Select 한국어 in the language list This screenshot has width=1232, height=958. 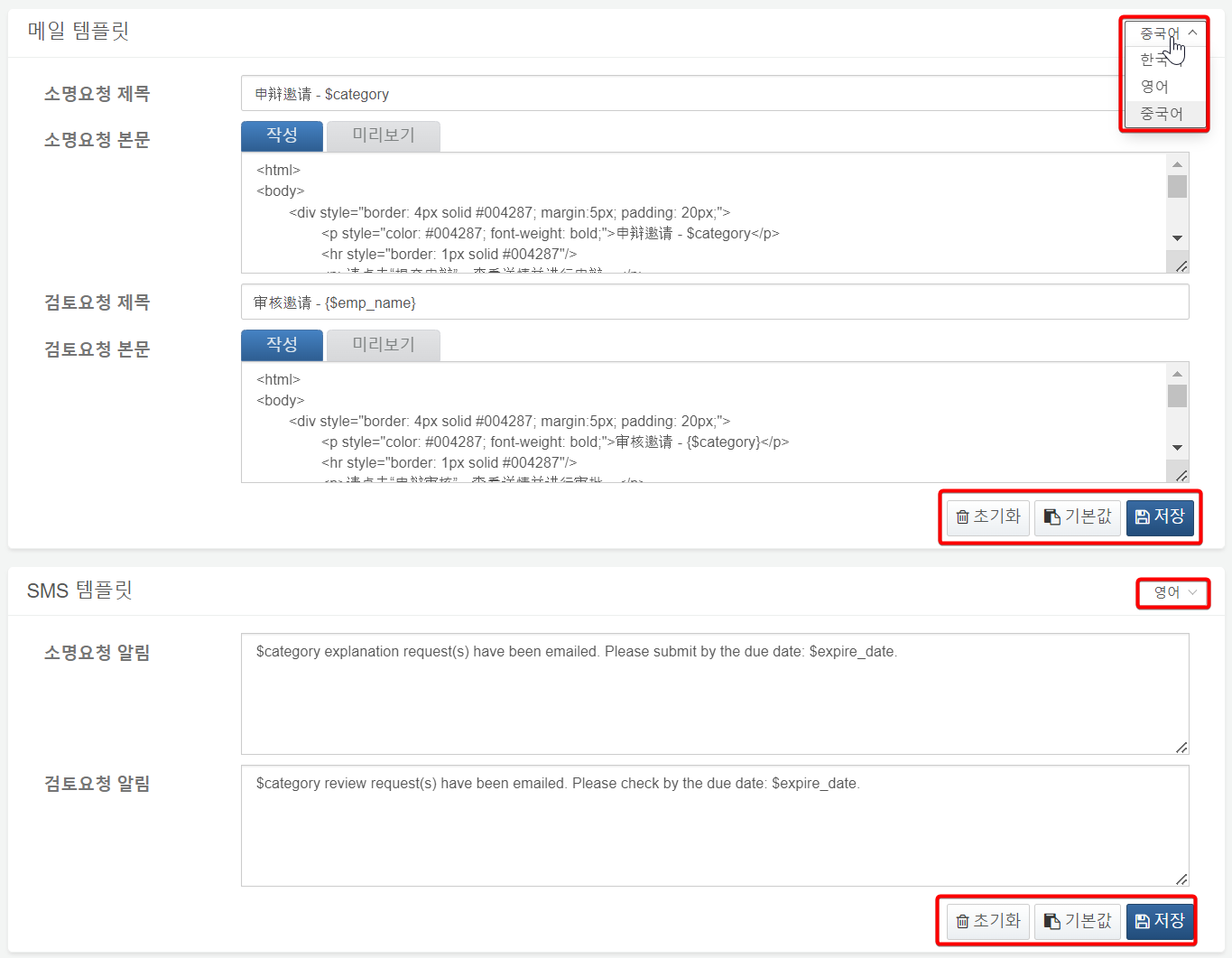click(1164, 60)
